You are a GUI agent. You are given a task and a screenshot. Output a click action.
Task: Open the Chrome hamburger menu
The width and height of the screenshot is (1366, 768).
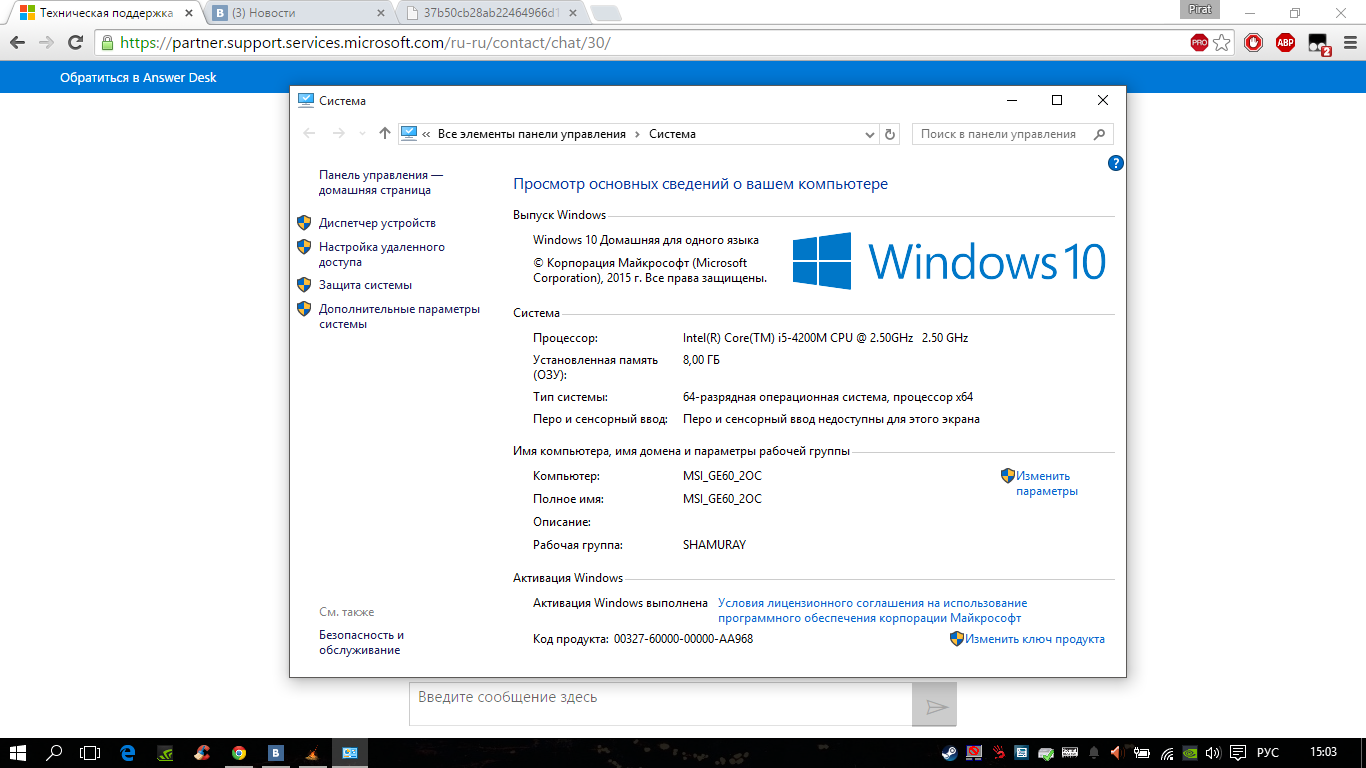tap(1348, 43)
